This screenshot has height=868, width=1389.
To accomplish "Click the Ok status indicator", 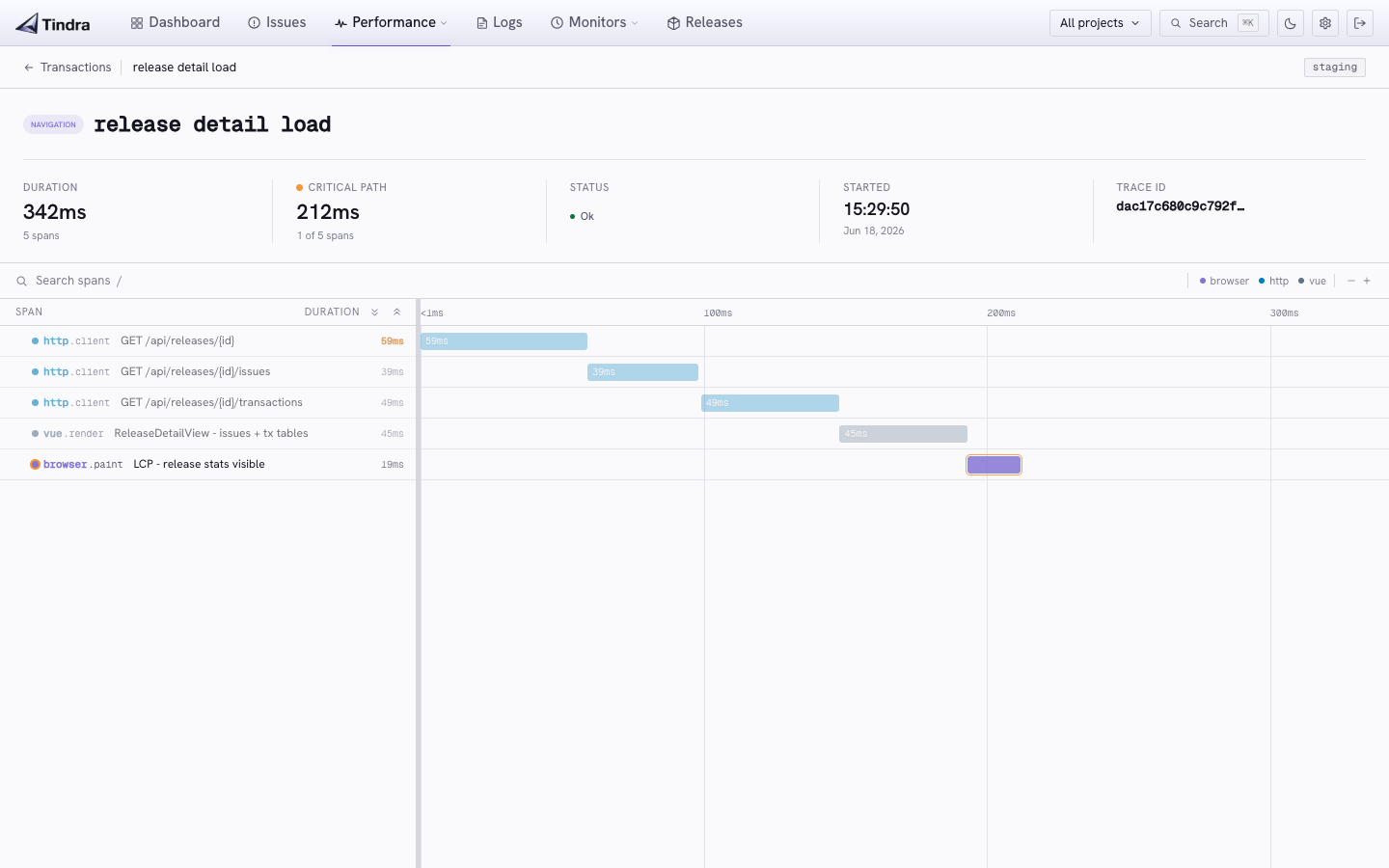I will (x=582, y=217).
